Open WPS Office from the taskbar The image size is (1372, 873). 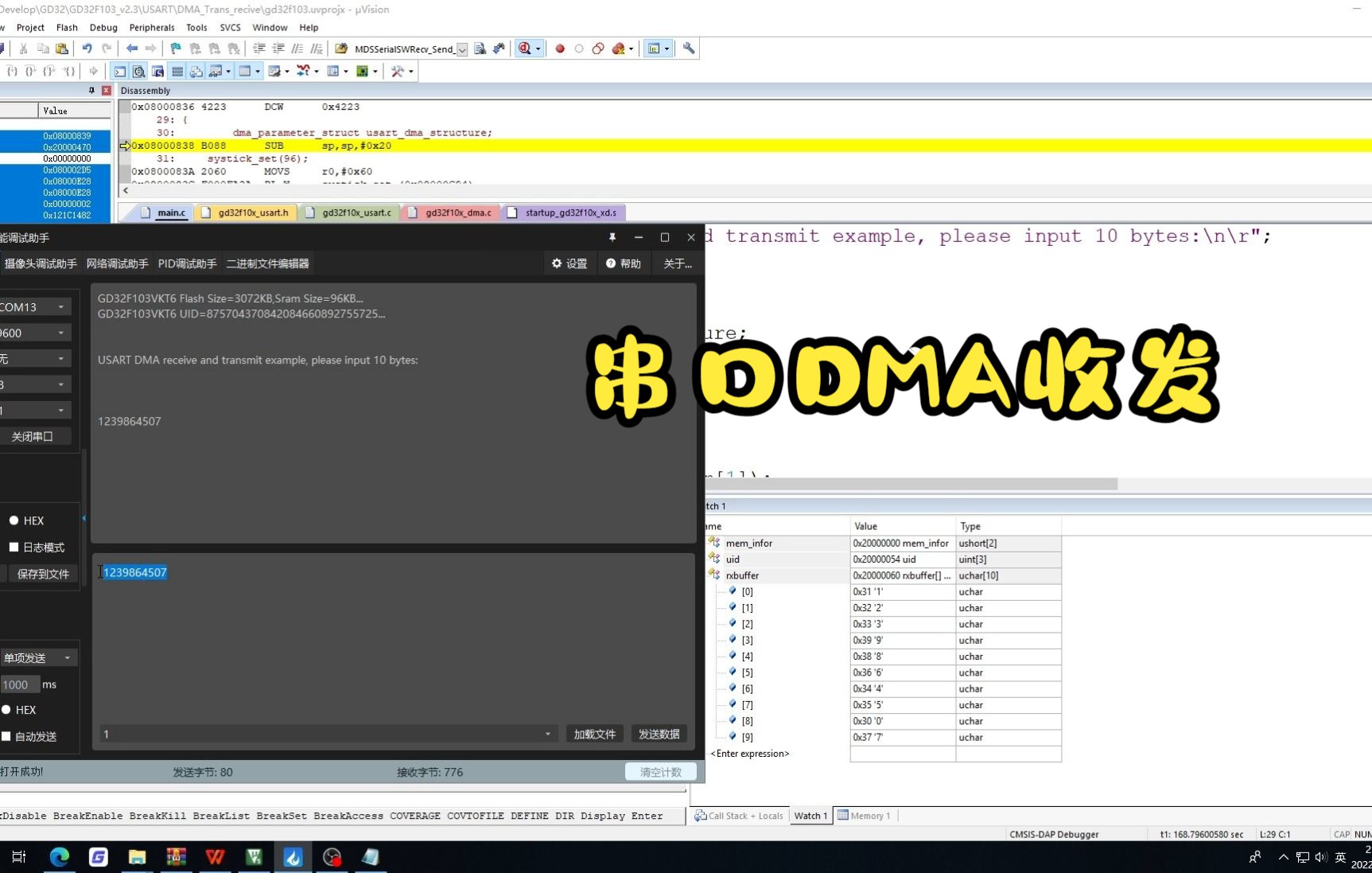(x=215, y=857)
